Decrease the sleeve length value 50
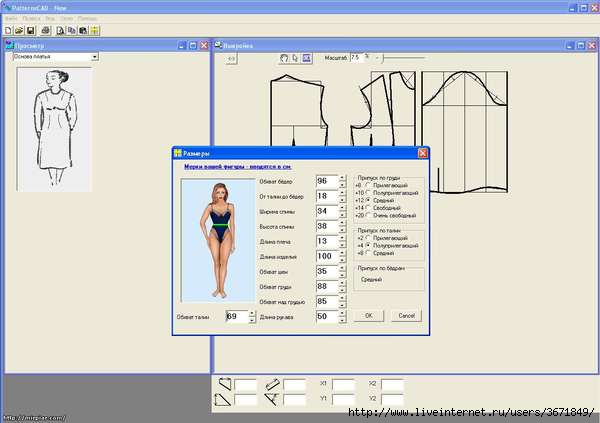600x423 pixels. pos(342,320)
